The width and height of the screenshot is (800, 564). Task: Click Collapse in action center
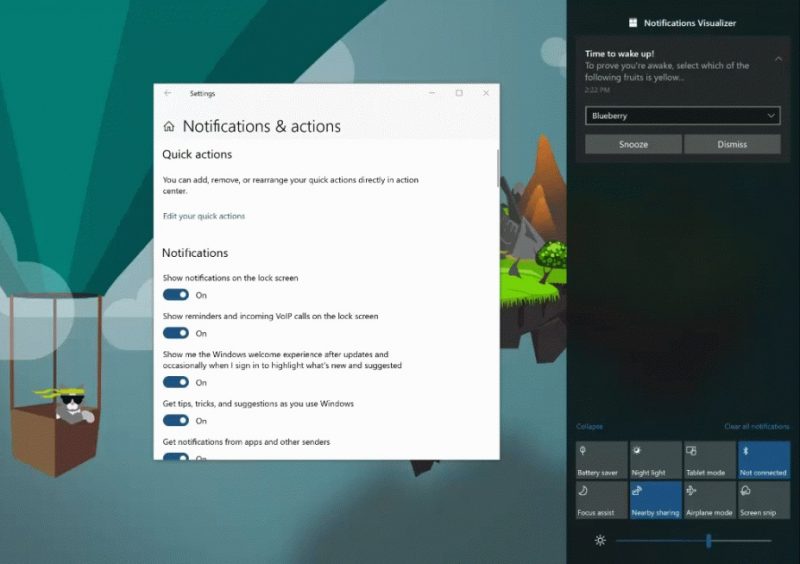pos(589,426)
